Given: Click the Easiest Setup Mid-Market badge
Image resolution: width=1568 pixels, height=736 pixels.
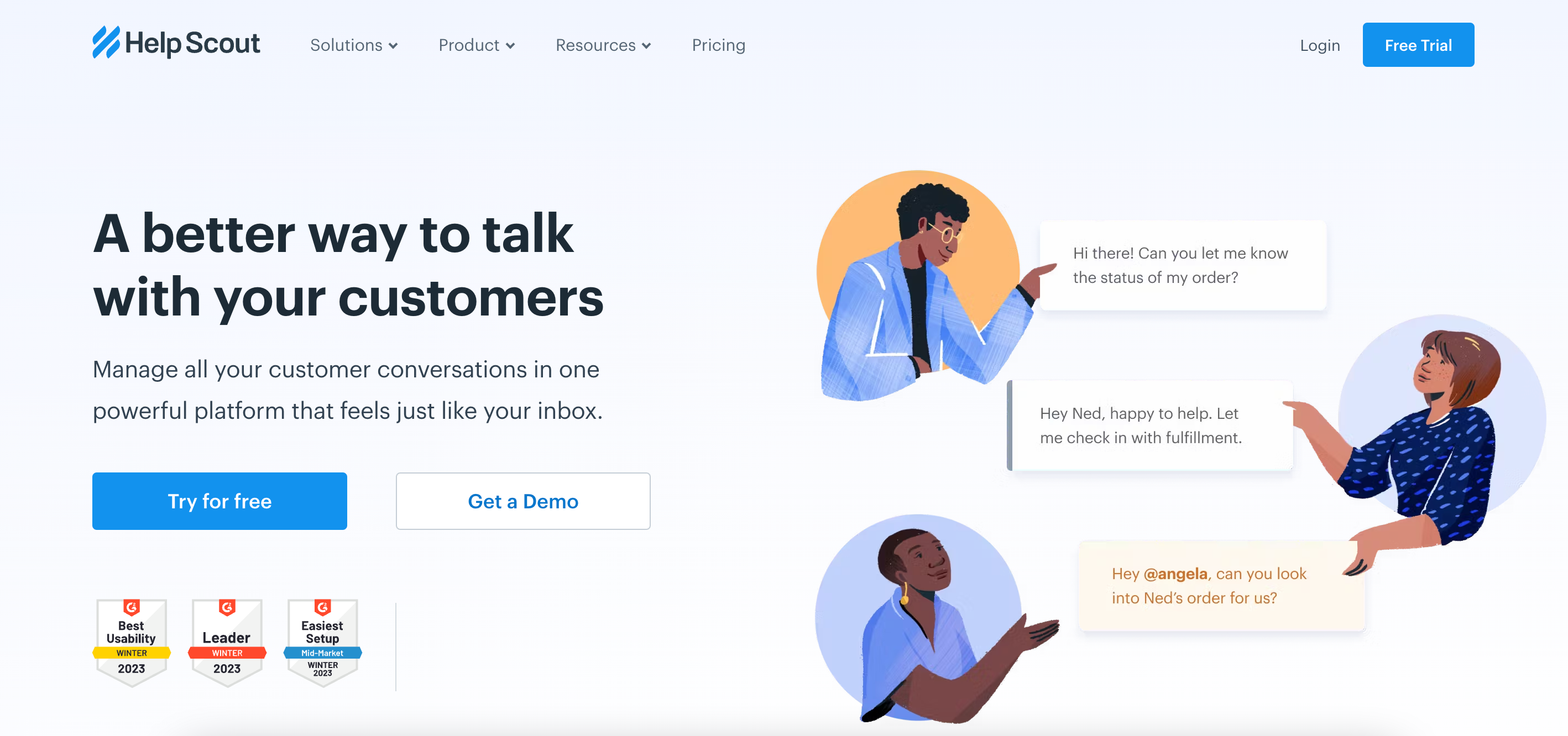Looking at the screenshot, I should point(322,642).
